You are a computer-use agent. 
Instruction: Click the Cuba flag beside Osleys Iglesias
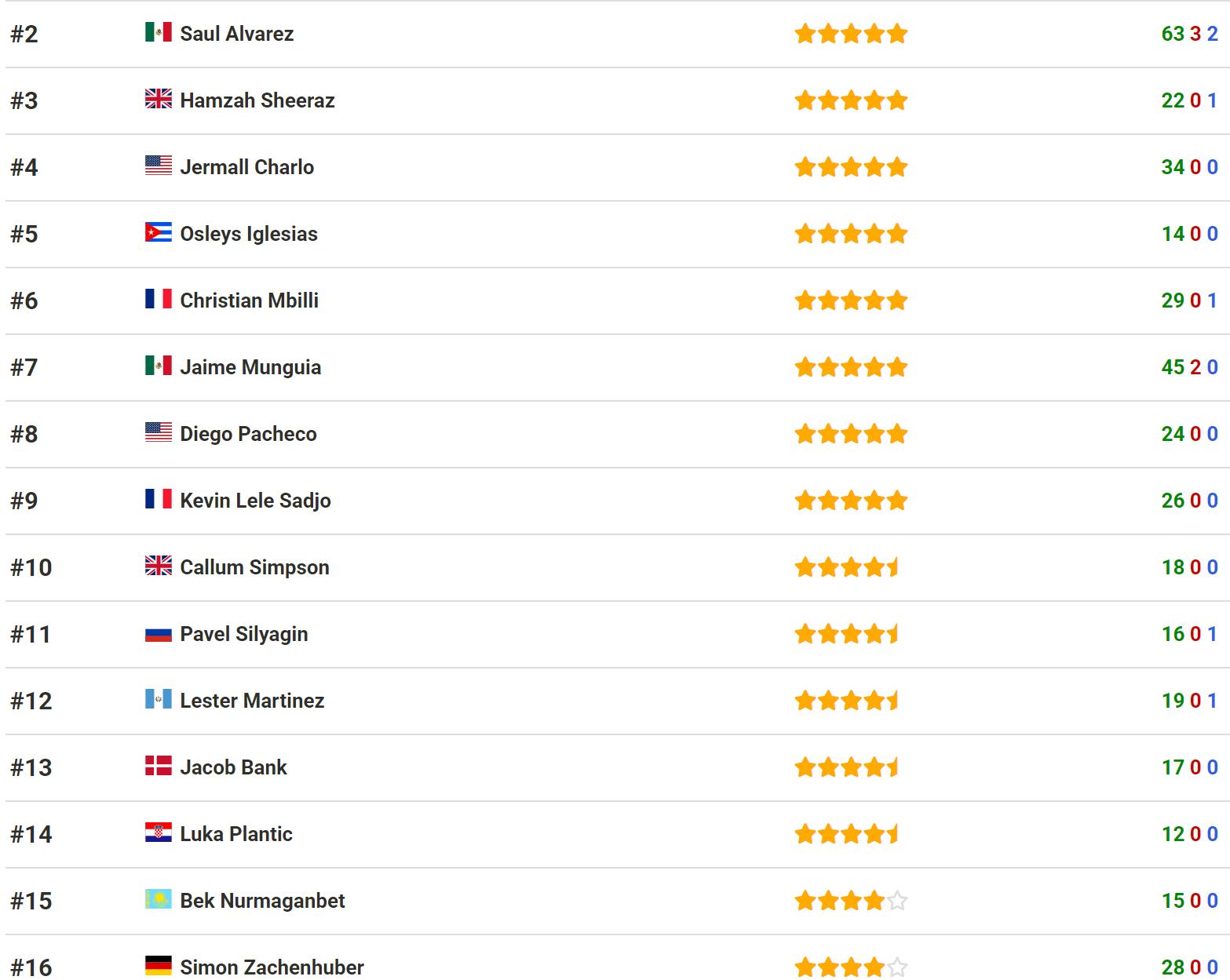click(x=158, y=233)
